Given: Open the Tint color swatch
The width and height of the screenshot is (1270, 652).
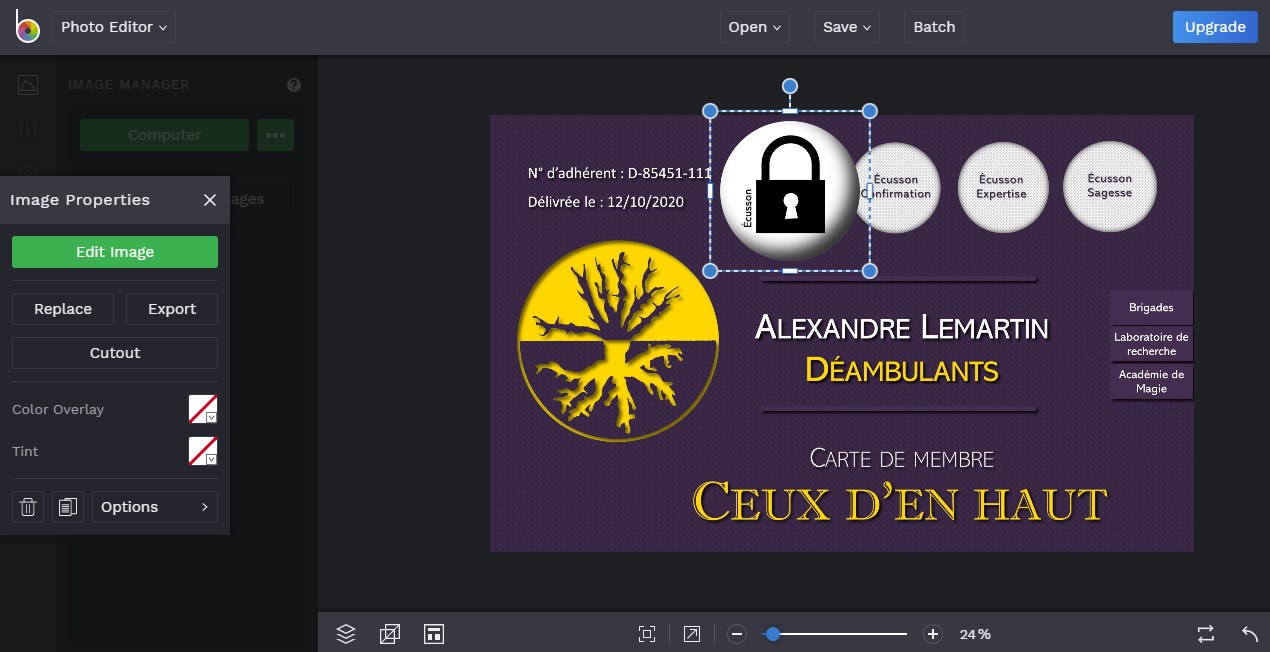Looking at the screenshot, I should tap(203, 451).
